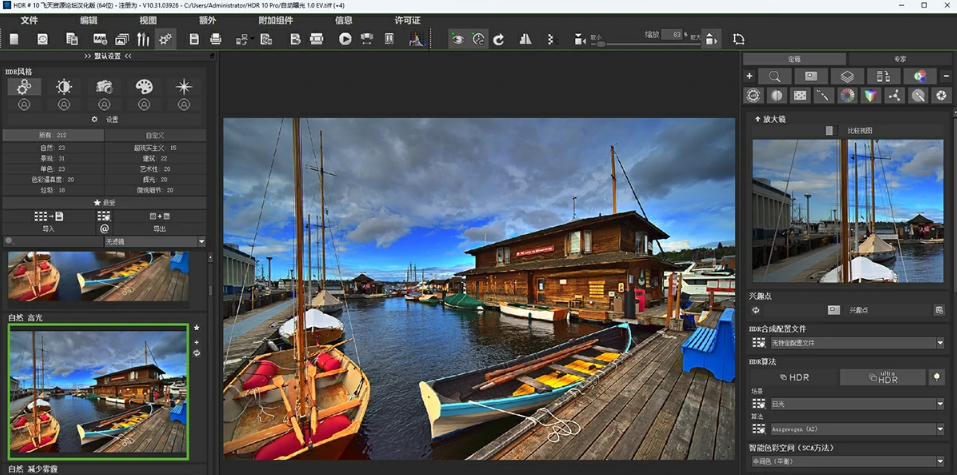Image resolution: width=957 pixels, height=475 pixels.
Task: Open the histogram icon in the toolbar
Action: [417, 39]
